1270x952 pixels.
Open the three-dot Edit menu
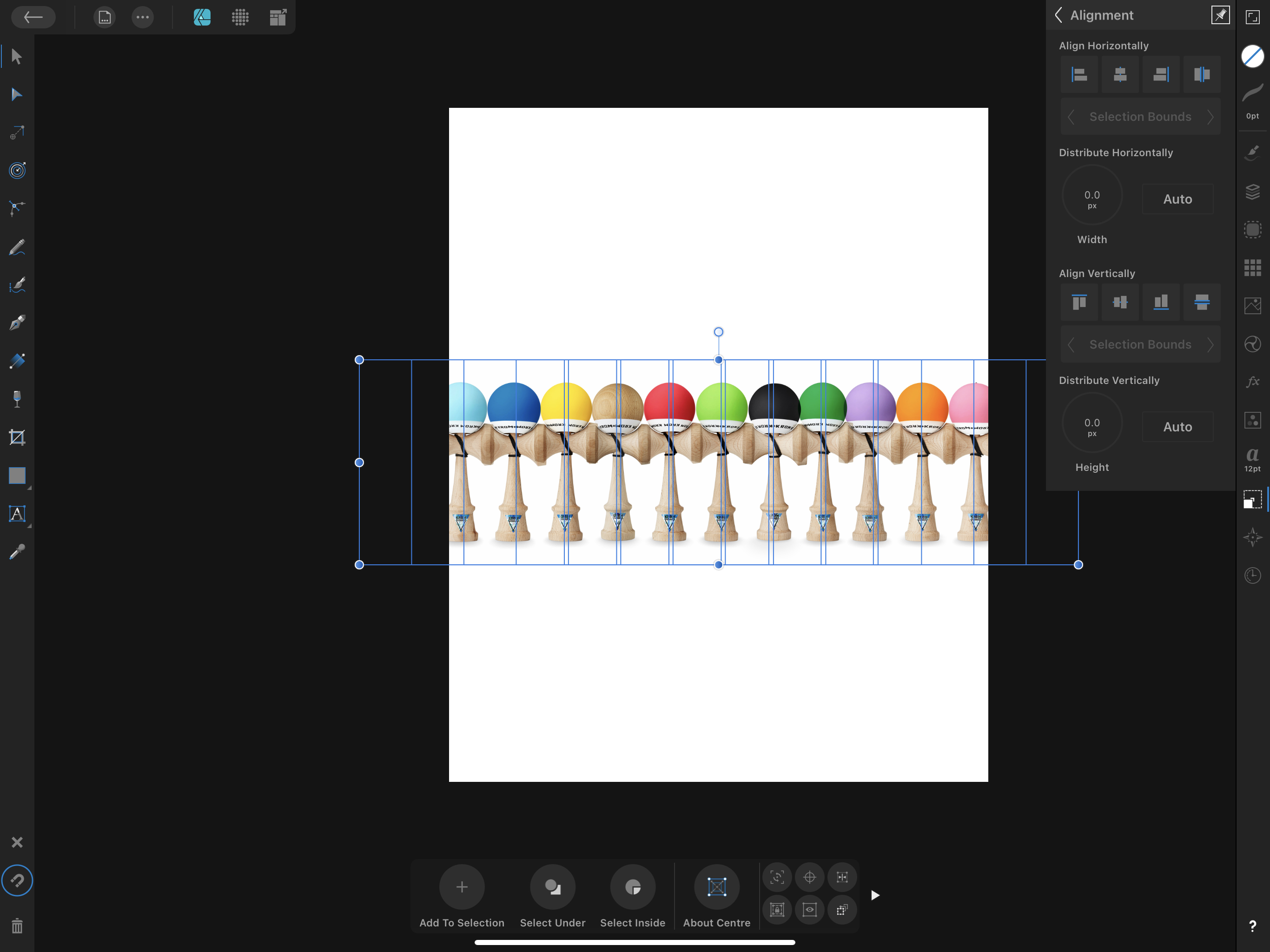[x=142, y=17]
